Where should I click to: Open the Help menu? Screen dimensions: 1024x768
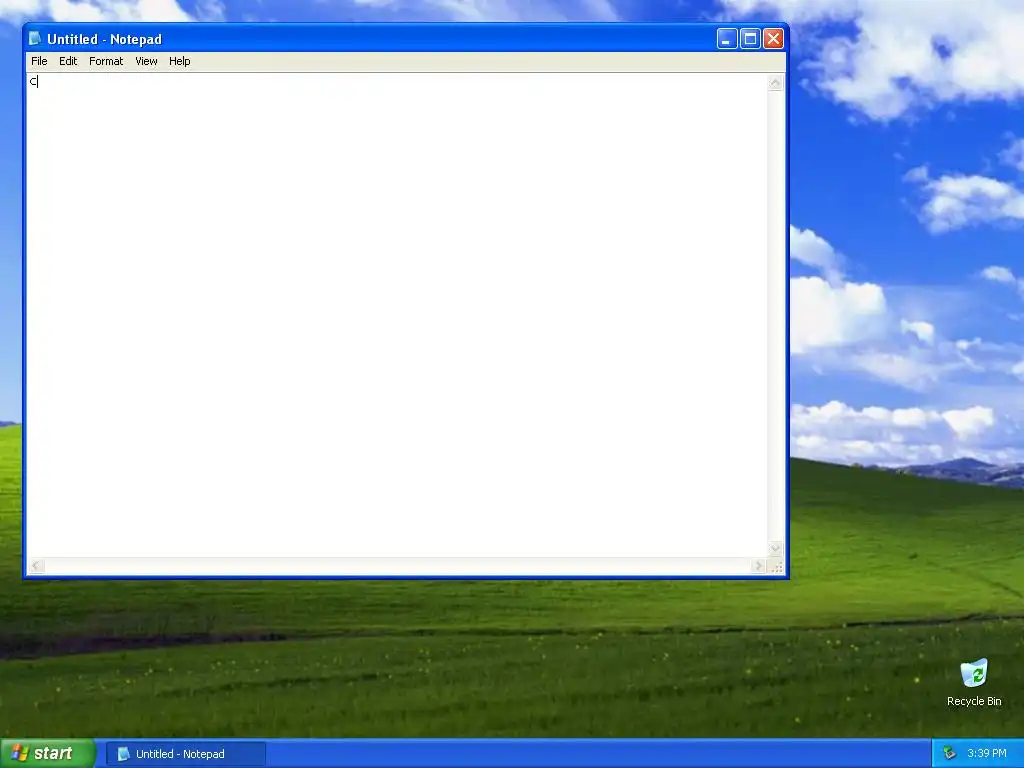tap(180, 61)
